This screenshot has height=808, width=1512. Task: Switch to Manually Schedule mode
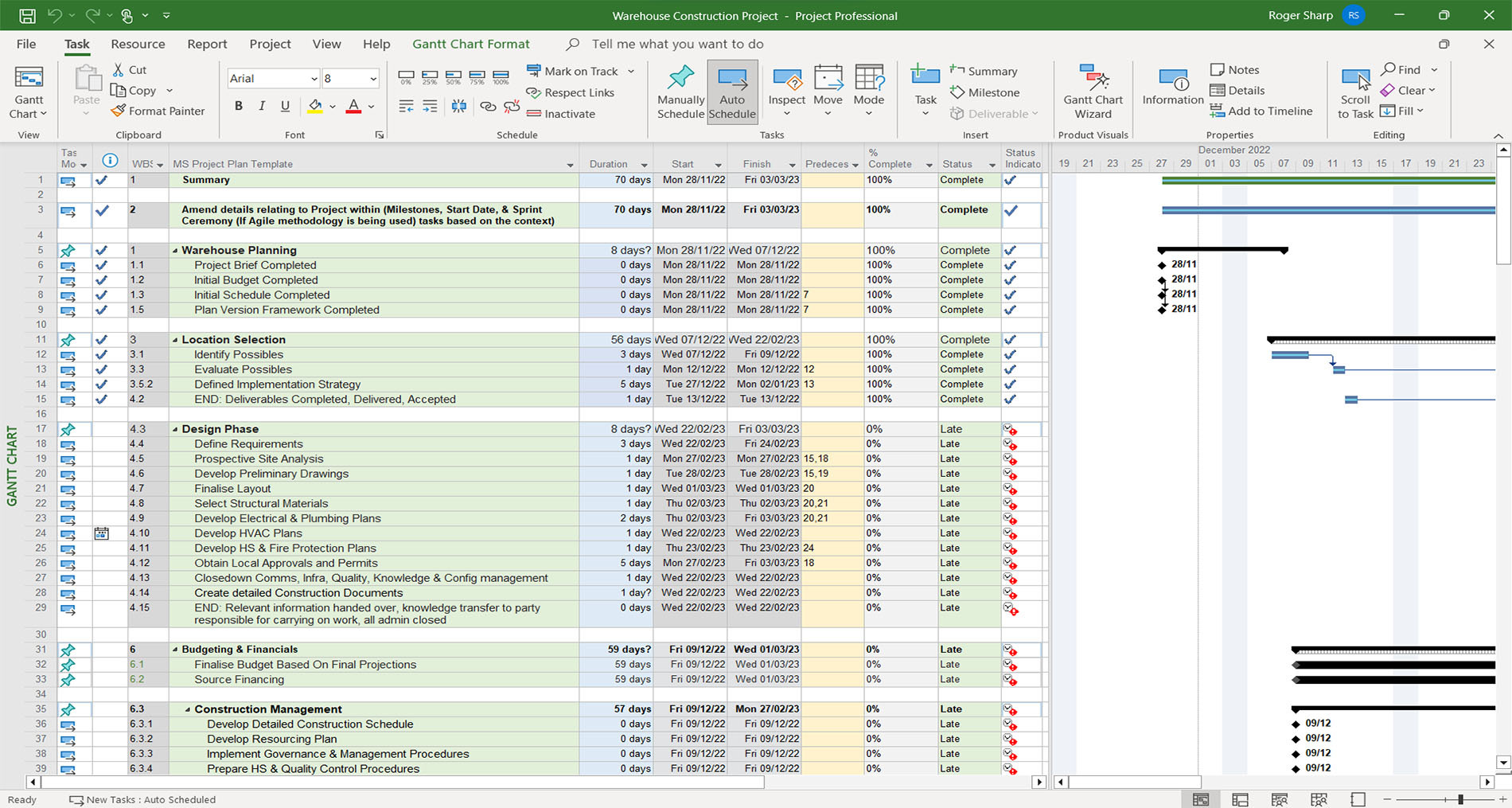[x=680, y=92]
